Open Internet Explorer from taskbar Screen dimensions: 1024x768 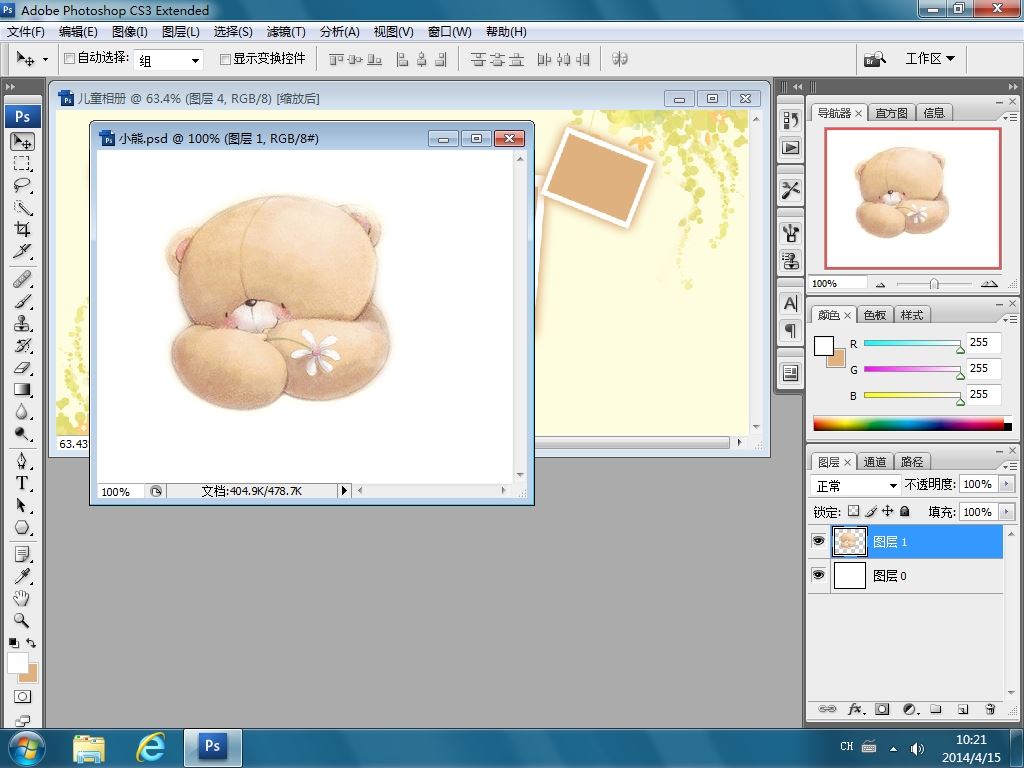point(150,747)
